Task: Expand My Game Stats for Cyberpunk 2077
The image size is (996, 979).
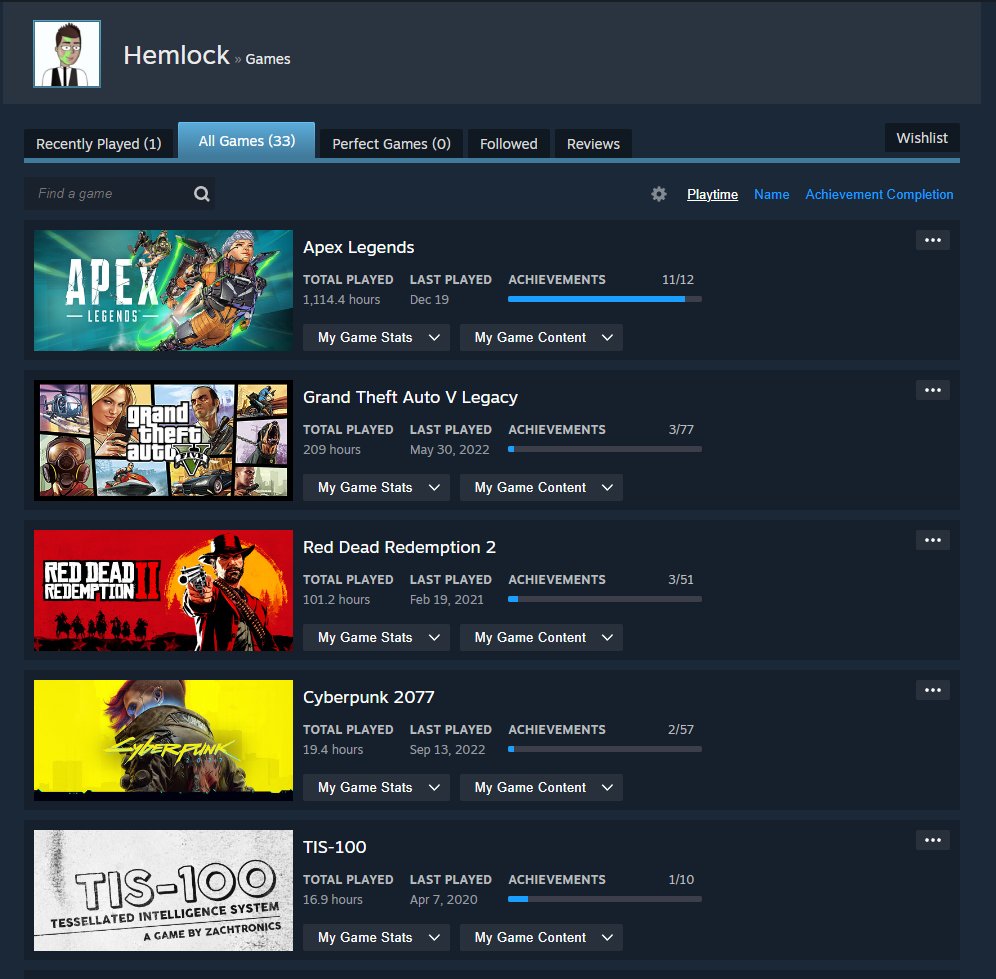Action: (x=376, y=787)
